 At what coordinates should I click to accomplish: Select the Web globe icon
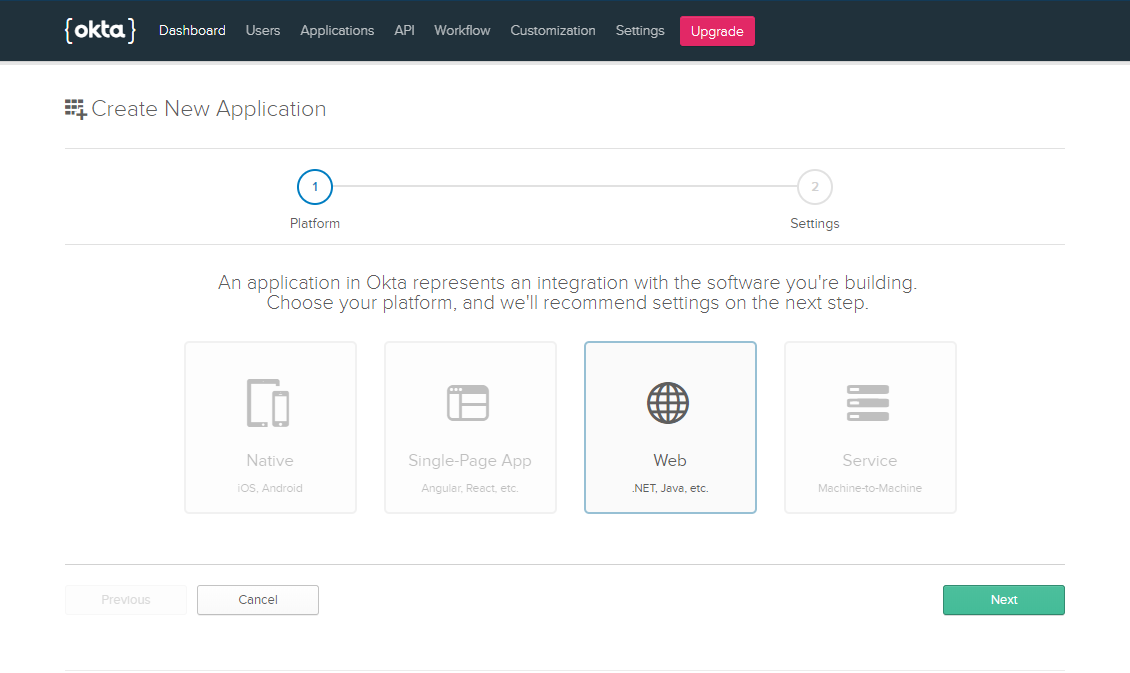click(x=668, y=403)
